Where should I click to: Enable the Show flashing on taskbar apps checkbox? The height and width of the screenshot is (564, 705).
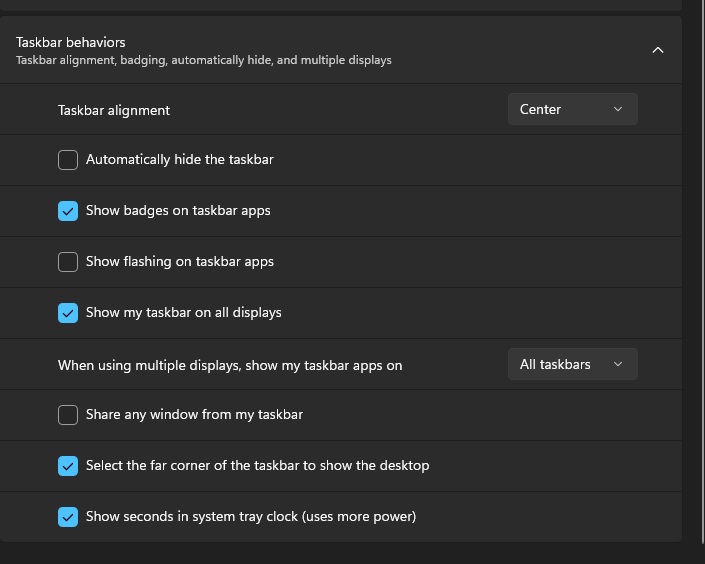coord(68,262)
